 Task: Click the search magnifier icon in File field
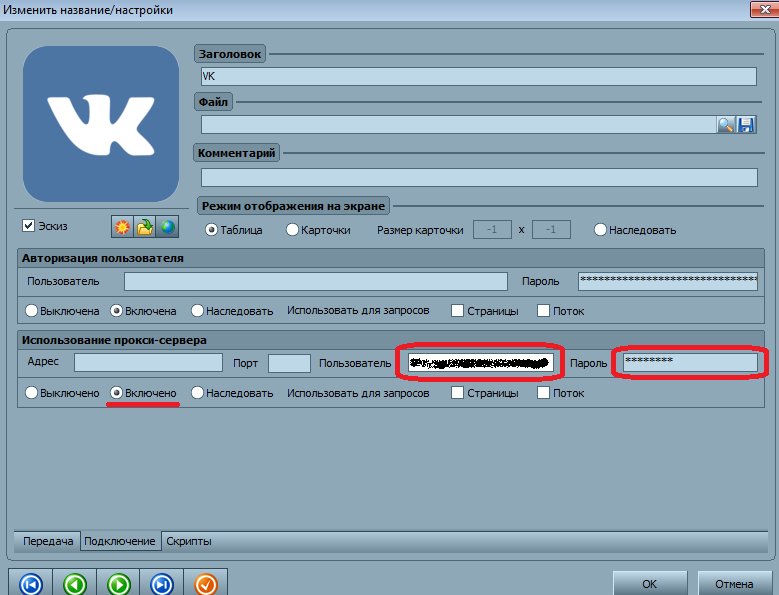725,125
